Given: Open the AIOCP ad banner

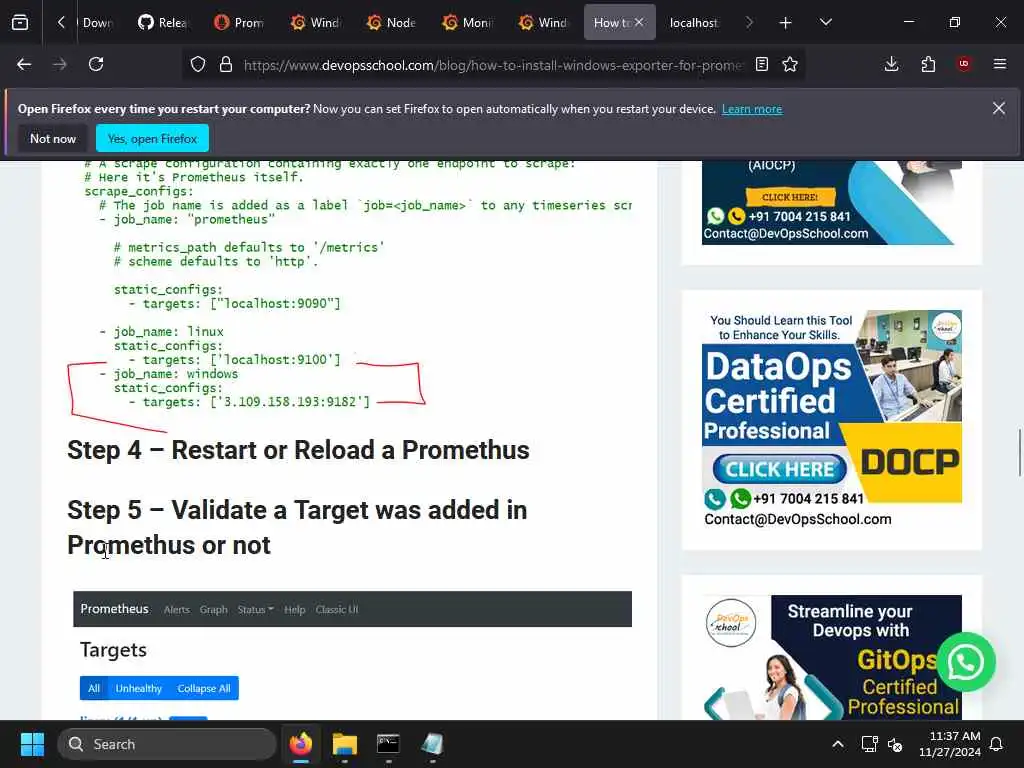Looking at the screenshot, I should tap(827, 202).
